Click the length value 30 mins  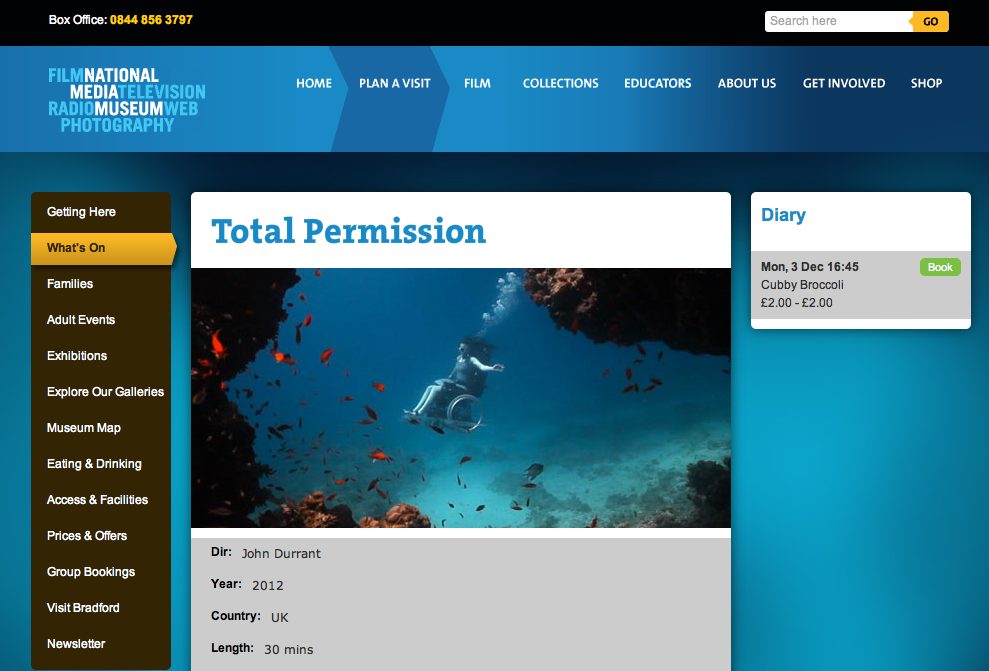pos(289,650)
